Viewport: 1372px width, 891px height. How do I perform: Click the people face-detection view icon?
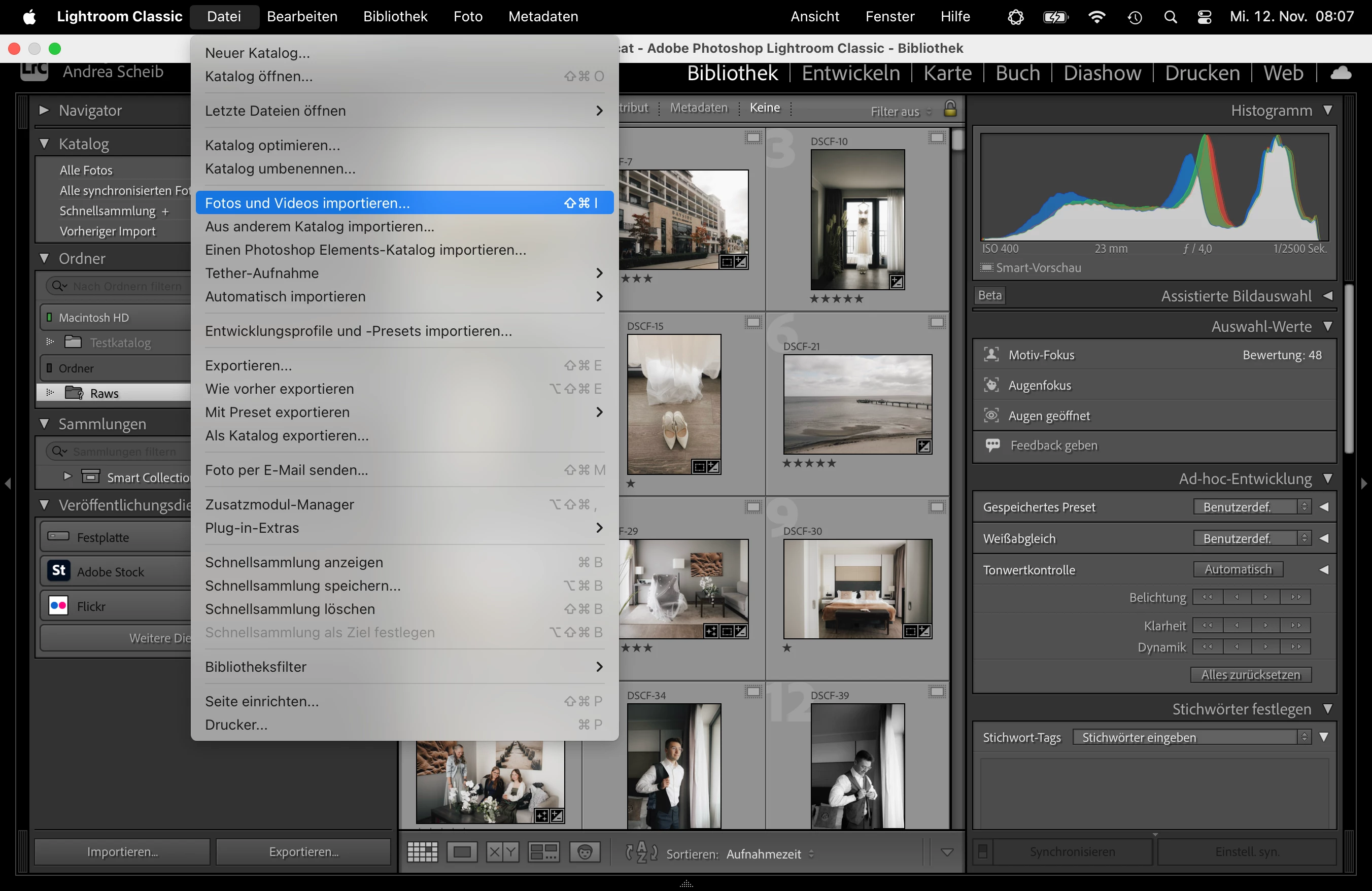pyautogui.click(x=585, y=852)
